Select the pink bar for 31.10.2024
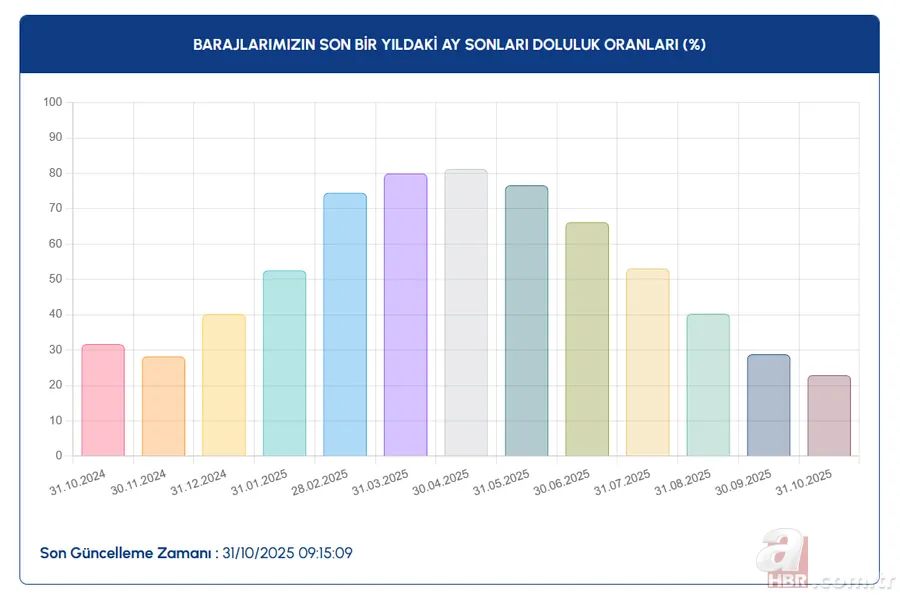 coord(103,400)
